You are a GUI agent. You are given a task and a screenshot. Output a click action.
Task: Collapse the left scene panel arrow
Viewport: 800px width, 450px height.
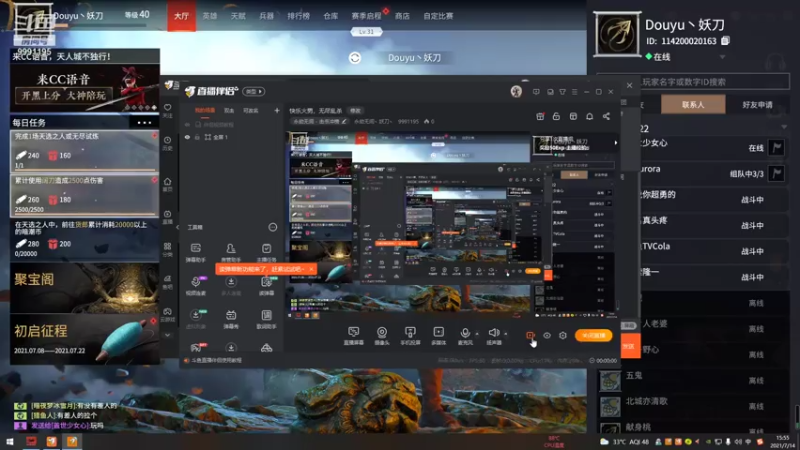[178, 227]
